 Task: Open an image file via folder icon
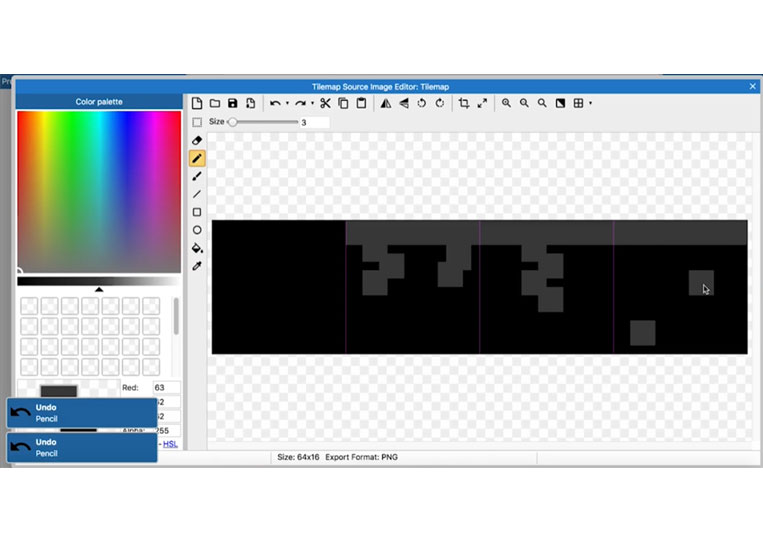215,103
